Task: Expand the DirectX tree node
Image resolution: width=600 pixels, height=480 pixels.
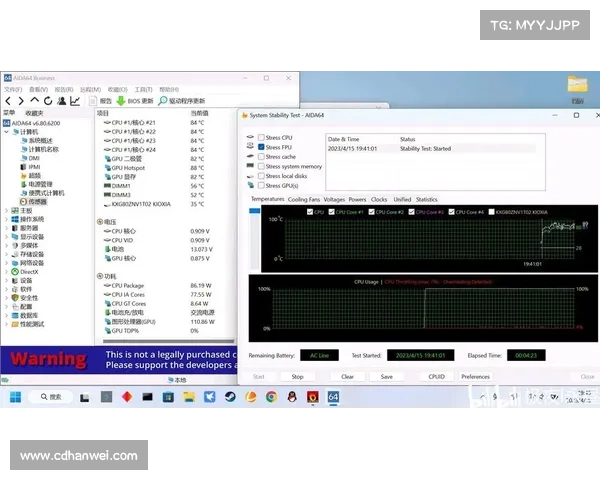Action: [x=9, y=271]
